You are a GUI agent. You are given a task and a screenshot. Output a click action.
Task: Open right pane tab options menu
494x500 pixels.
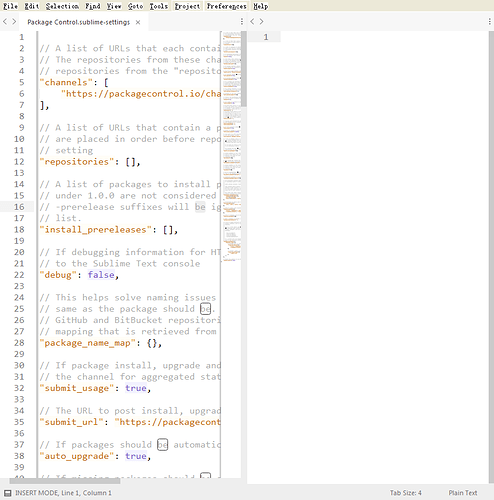click(489, 22)
